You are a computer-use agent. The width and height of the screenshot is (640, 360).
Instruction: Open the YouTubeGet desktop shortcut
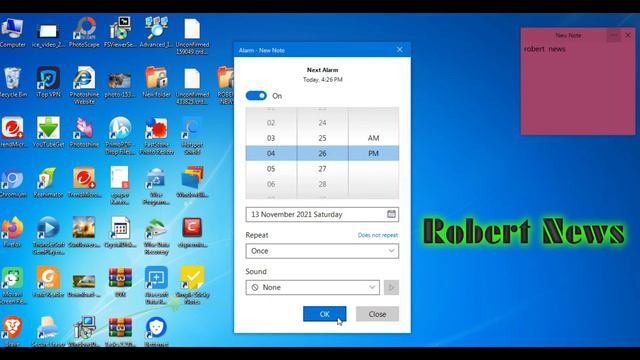[x=48, y=132]
